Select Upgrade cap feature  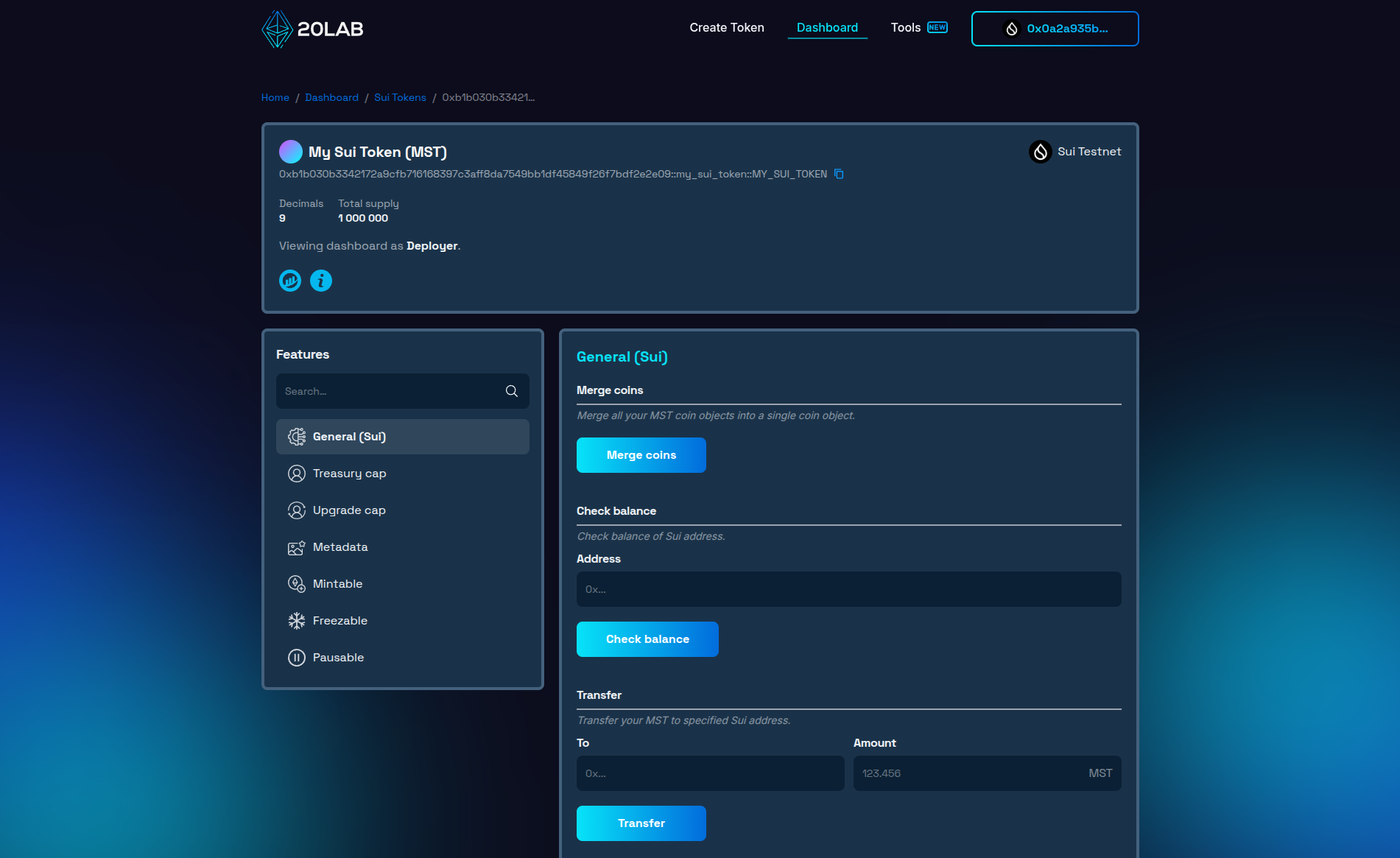pos(403,510)
